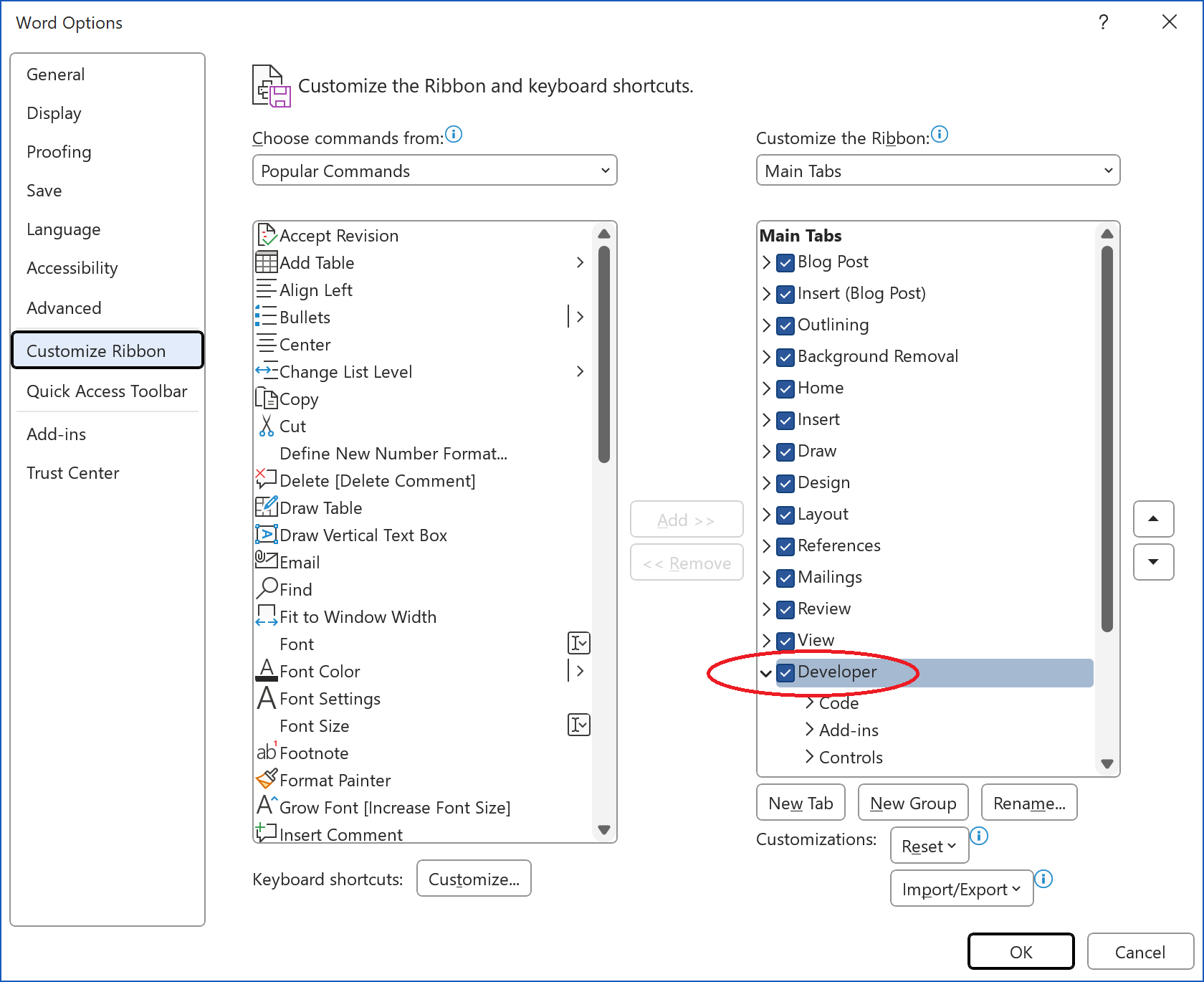Collapse the Developer tab node
Image resolution: width=1204 pixels, height=982 pixels.
(766, 673)
